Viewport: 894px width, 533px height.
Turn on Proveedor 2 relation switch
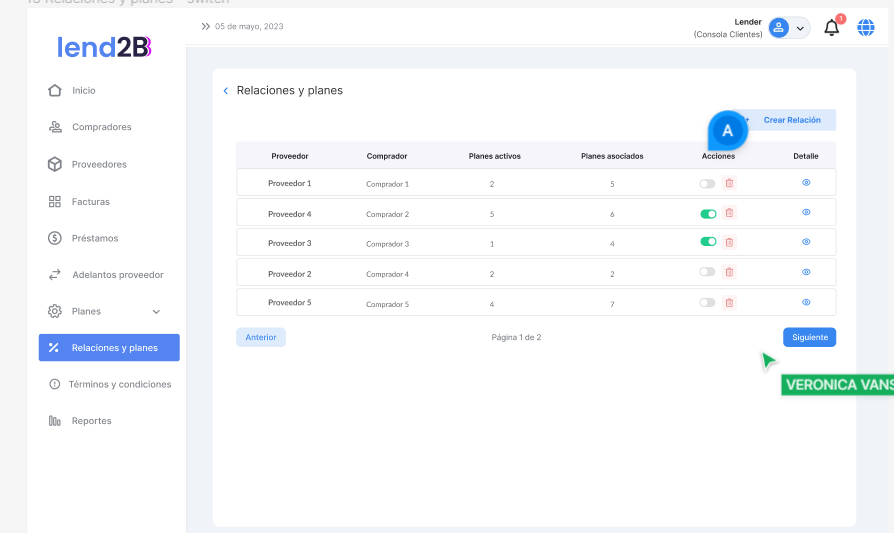click(707, 272)
